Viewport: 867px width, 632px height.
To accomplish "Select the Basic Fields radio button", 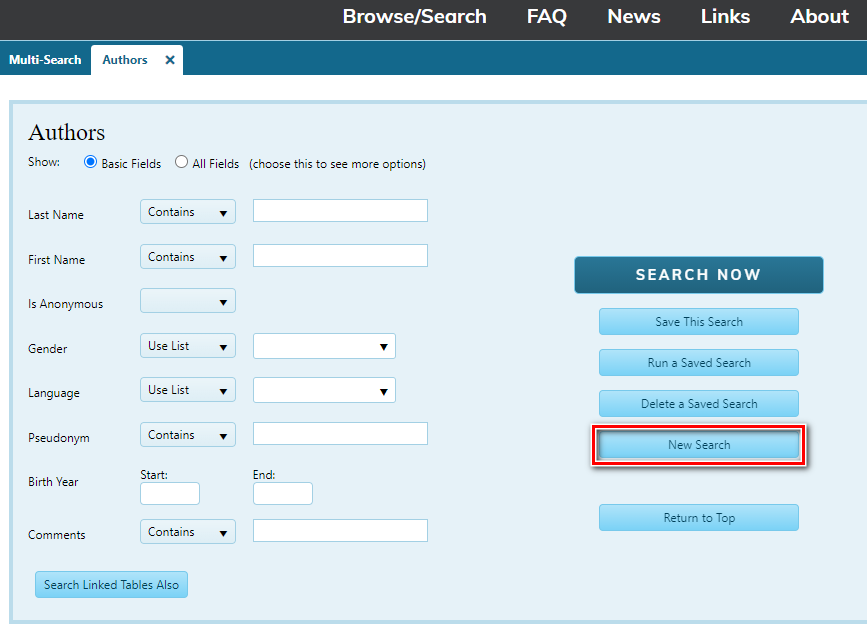I will click(91, 162).
